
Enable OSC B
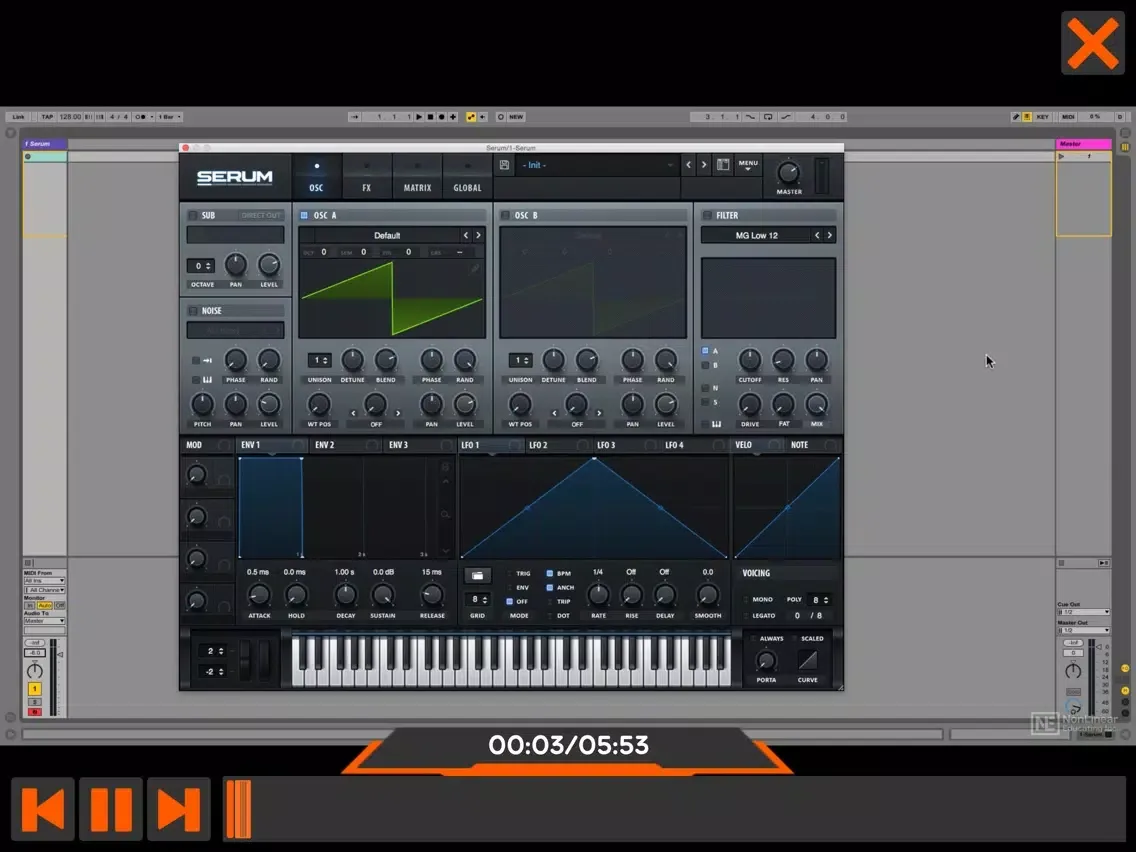[505, 215]
